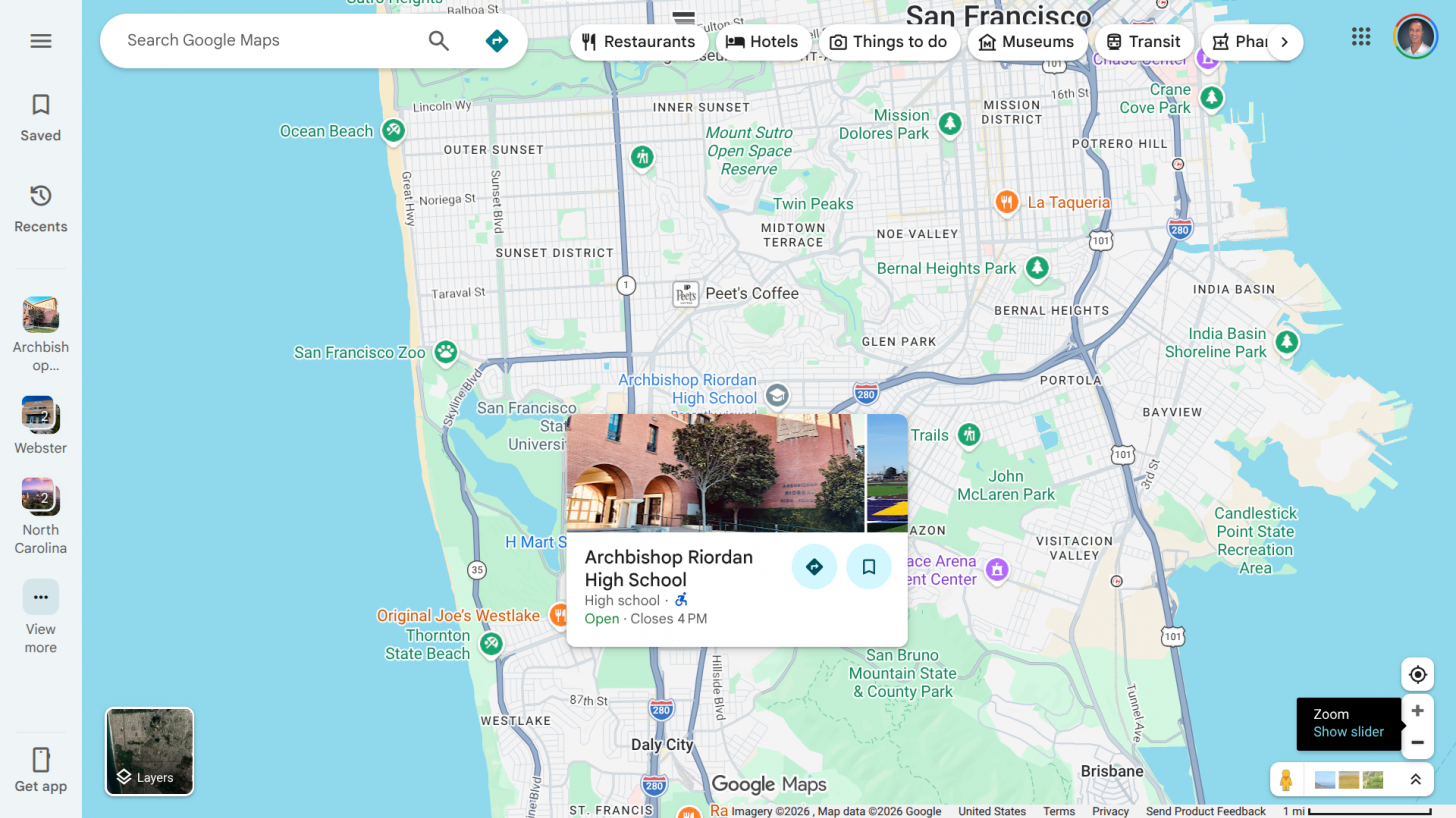Open the Google apps grid

click(x=1360, y=37)
